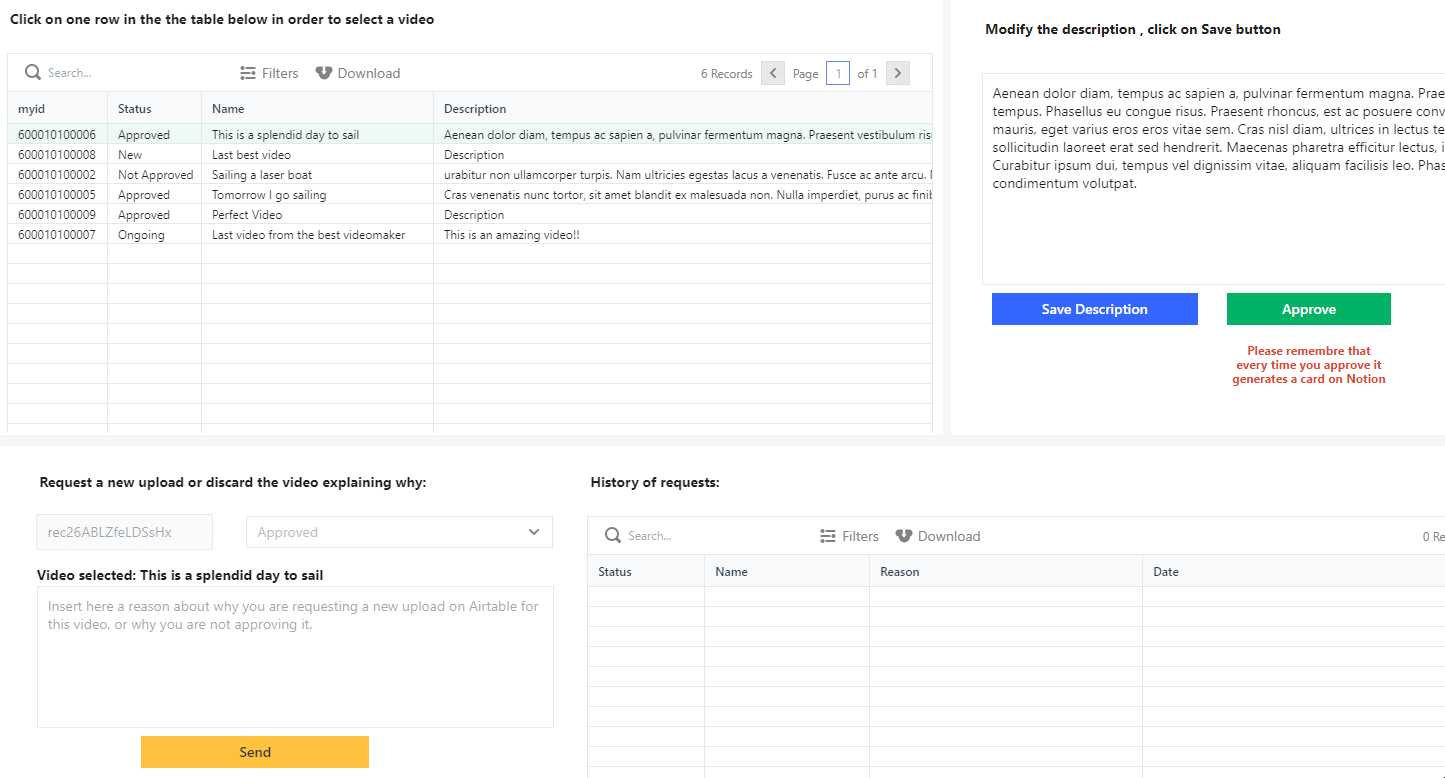Click the Reason column header in History
Image resolution: width=1445 pixels, height=778 pixels.
pyautogui.click(x=900, y=572)
